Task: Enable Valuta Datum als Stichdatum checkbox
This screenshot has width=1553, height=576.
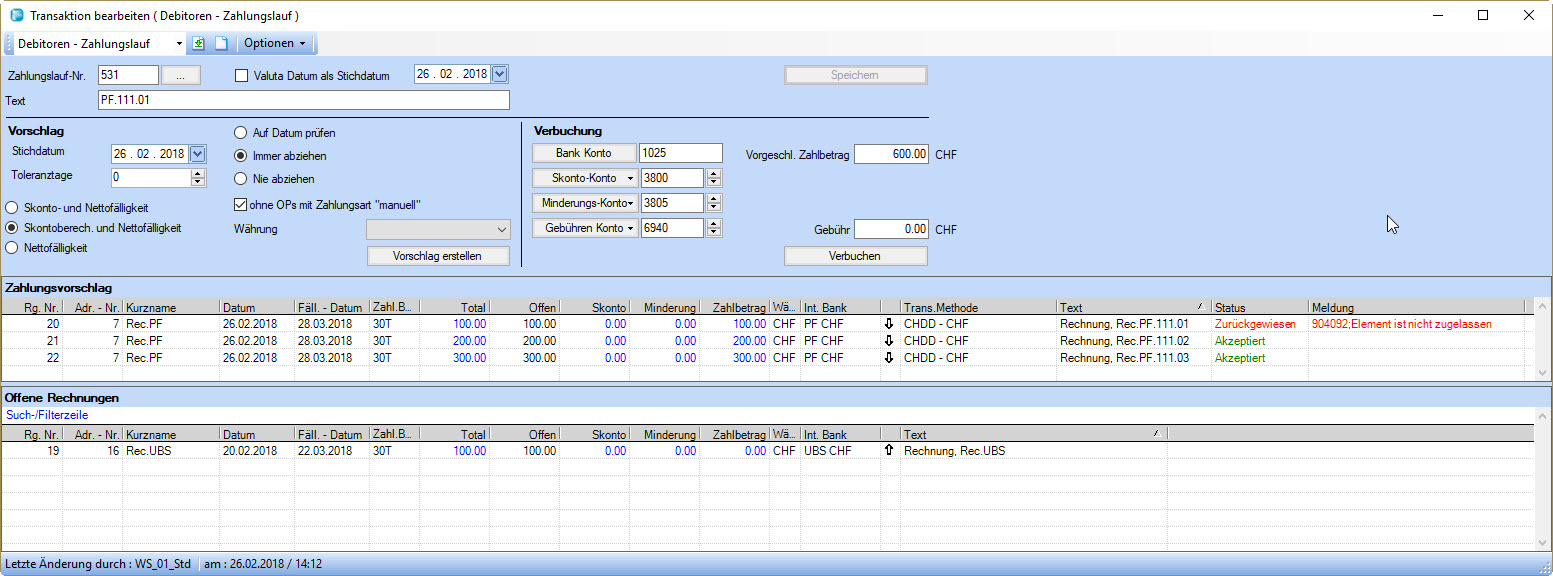Action: 241,75
